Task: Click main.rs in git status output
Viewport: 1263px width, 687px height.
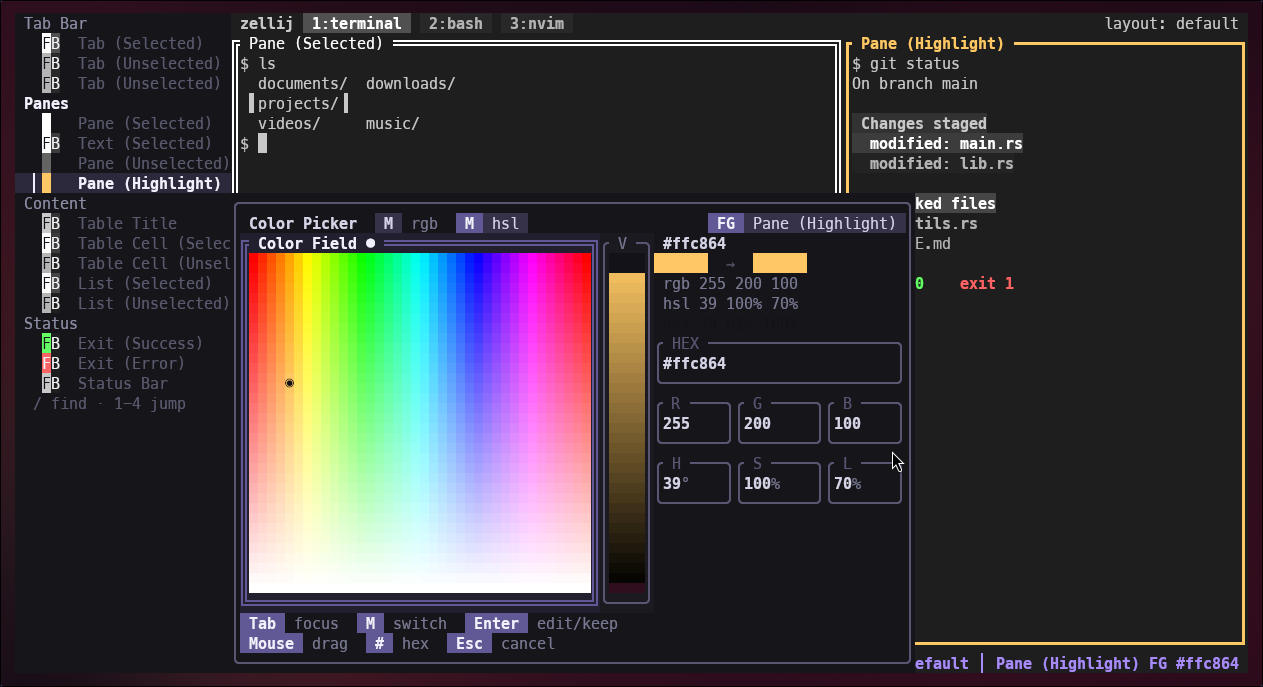Action: (x=991, y=143)
